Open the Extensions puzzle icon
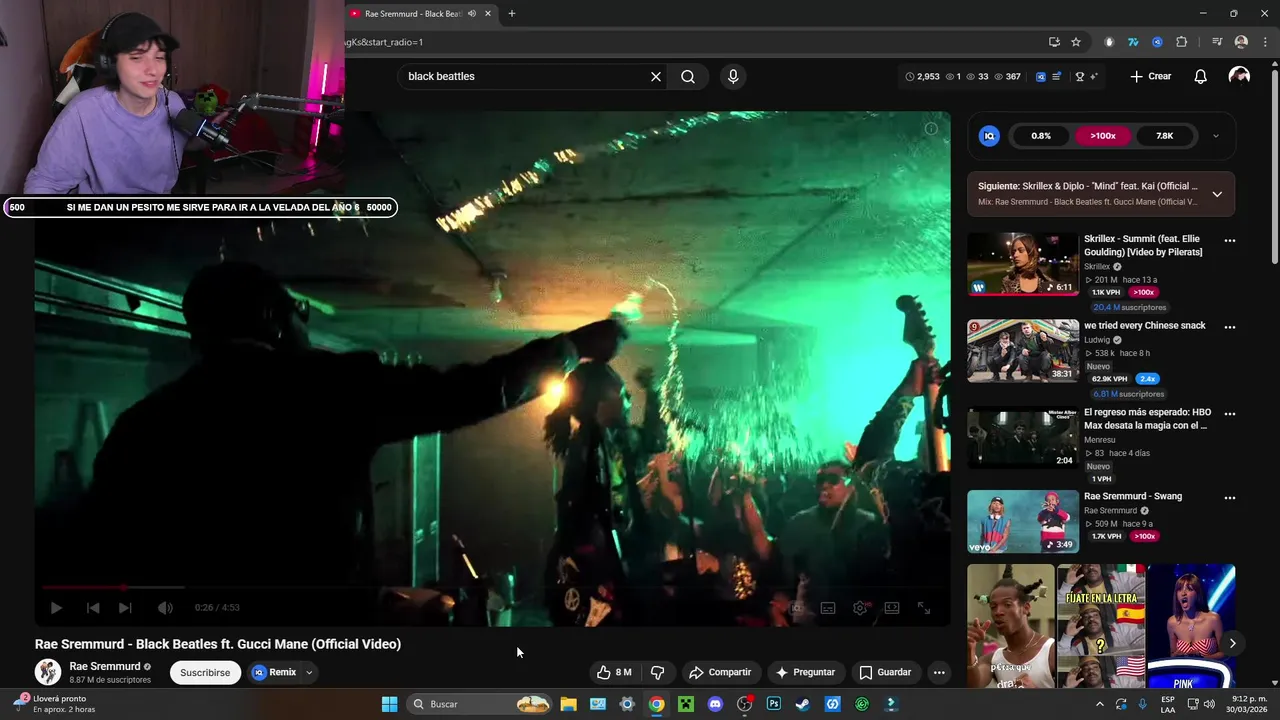The height and width of the screenshot is (720, 1280). 1181,42
